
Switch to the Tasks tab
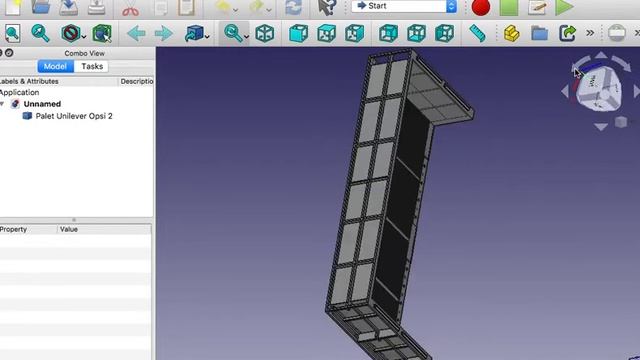92,66
